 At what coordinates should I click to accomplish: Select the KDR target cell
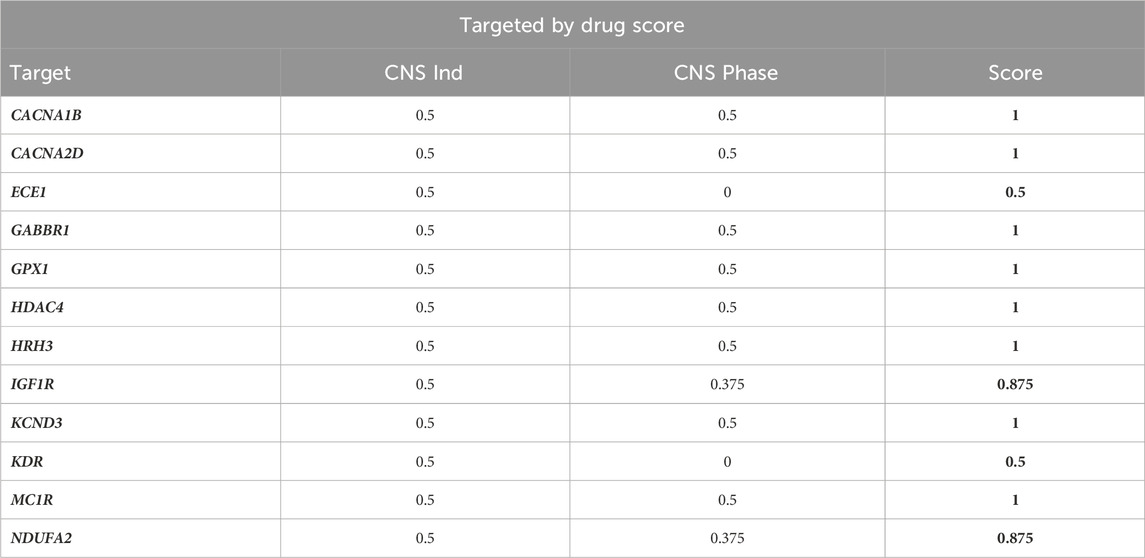[27, 462]
